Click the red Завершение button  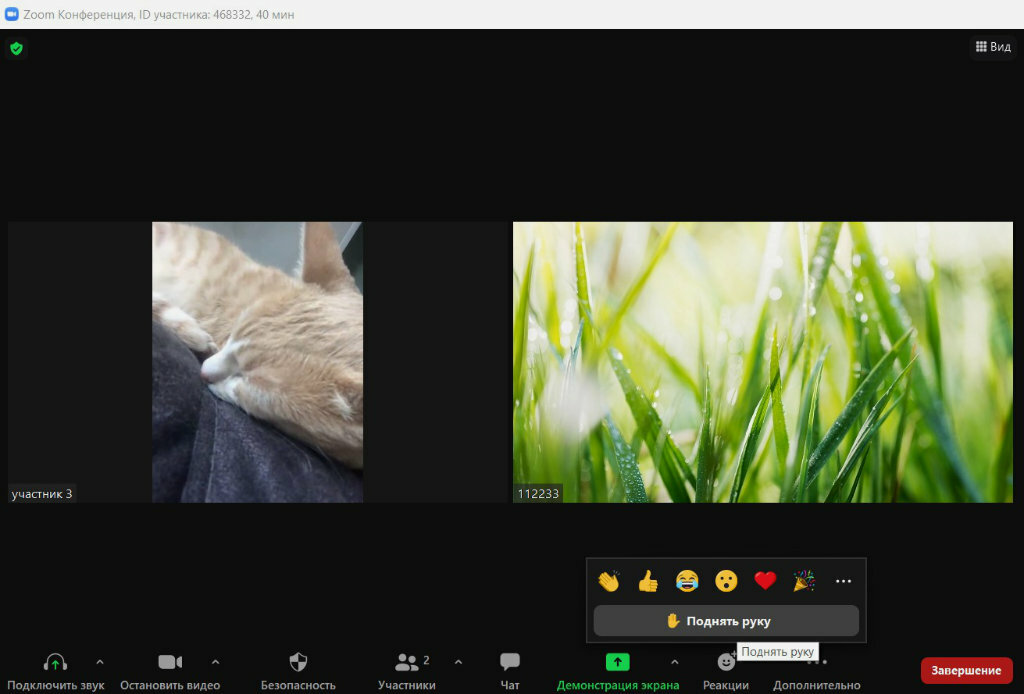tap(966, 670)
